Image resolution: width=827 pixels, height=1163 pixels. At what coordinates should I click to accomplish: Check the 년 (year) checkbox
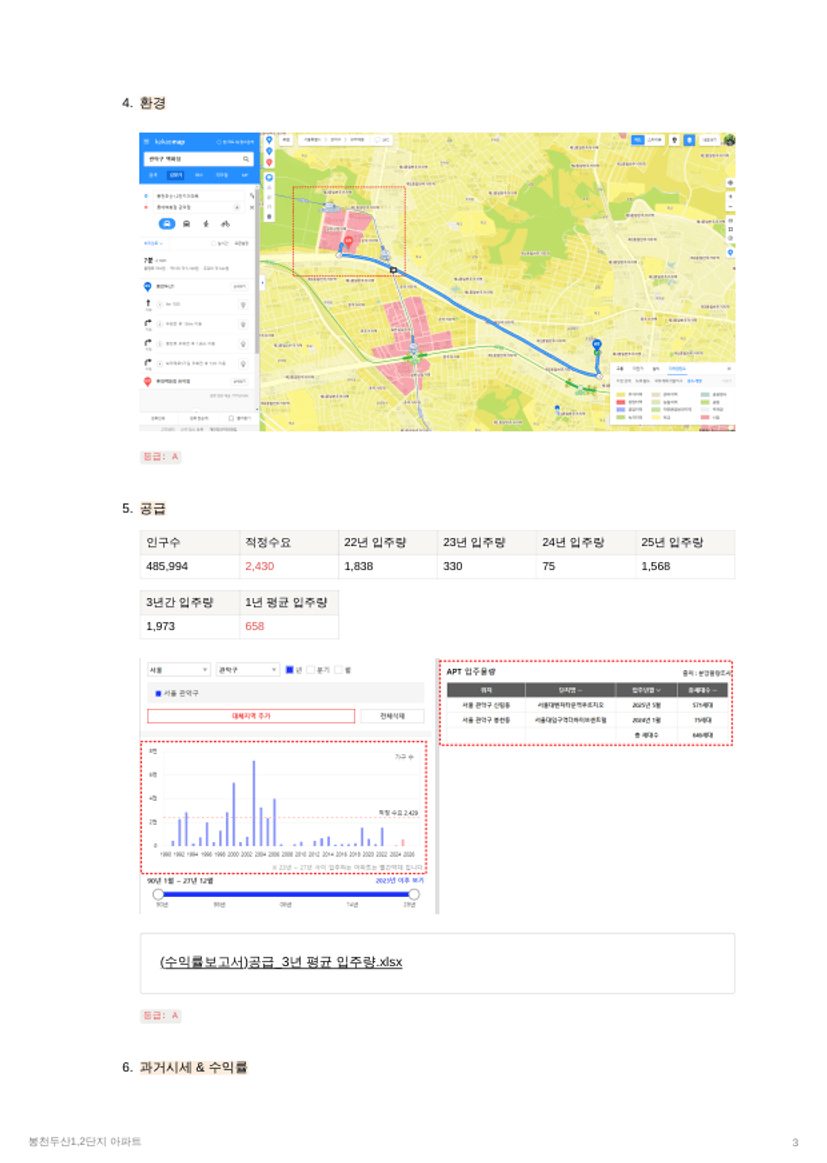click(x=289, y=669)
